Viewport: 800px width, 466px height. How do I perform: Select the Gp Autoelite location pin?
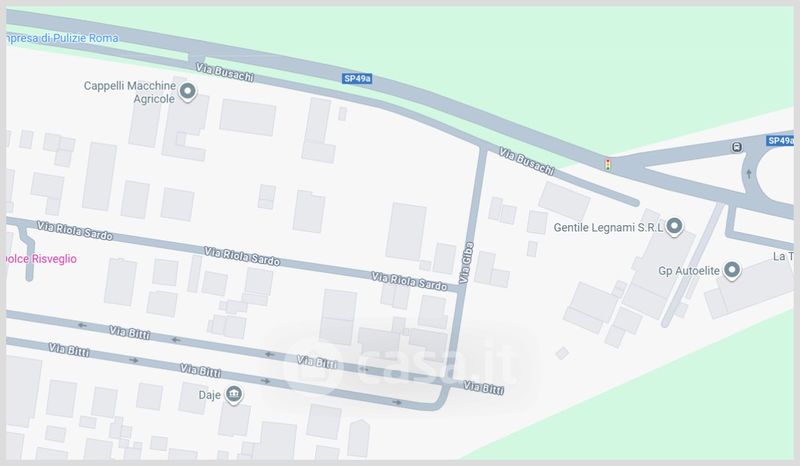[x=732, y=270]
